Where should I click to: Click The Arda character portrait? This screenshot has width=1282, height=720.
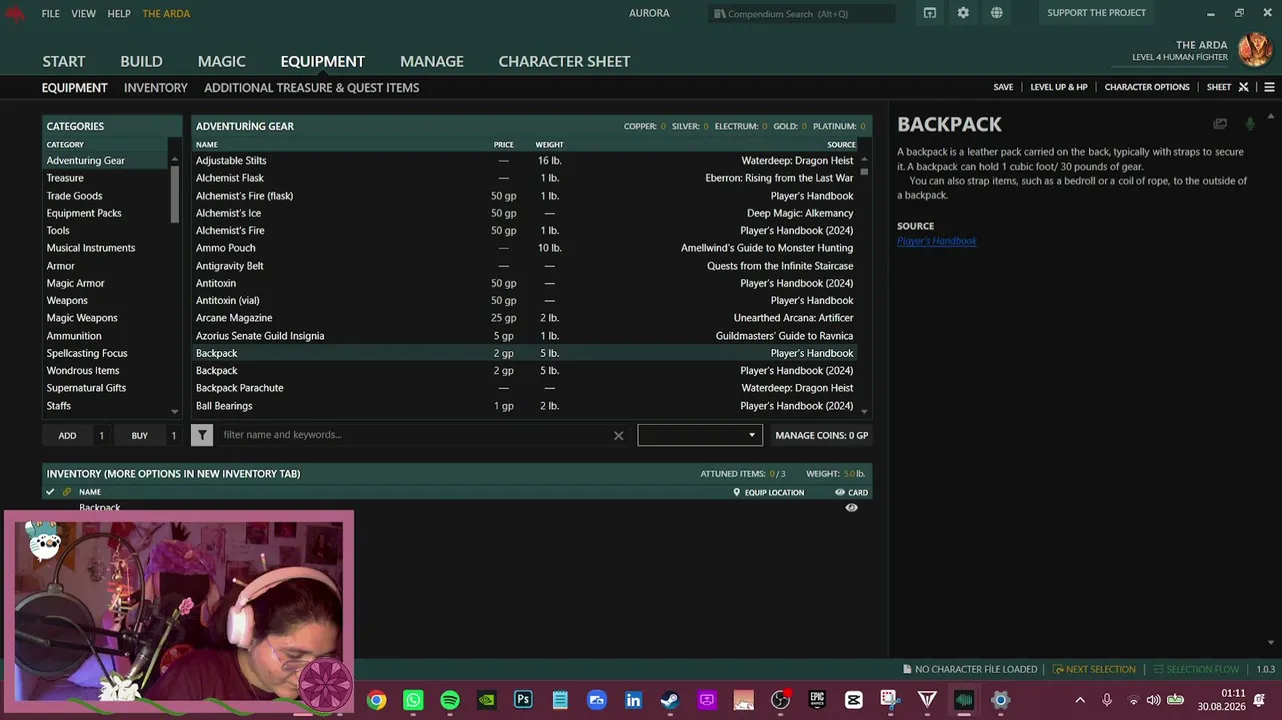coord(1255,50)
